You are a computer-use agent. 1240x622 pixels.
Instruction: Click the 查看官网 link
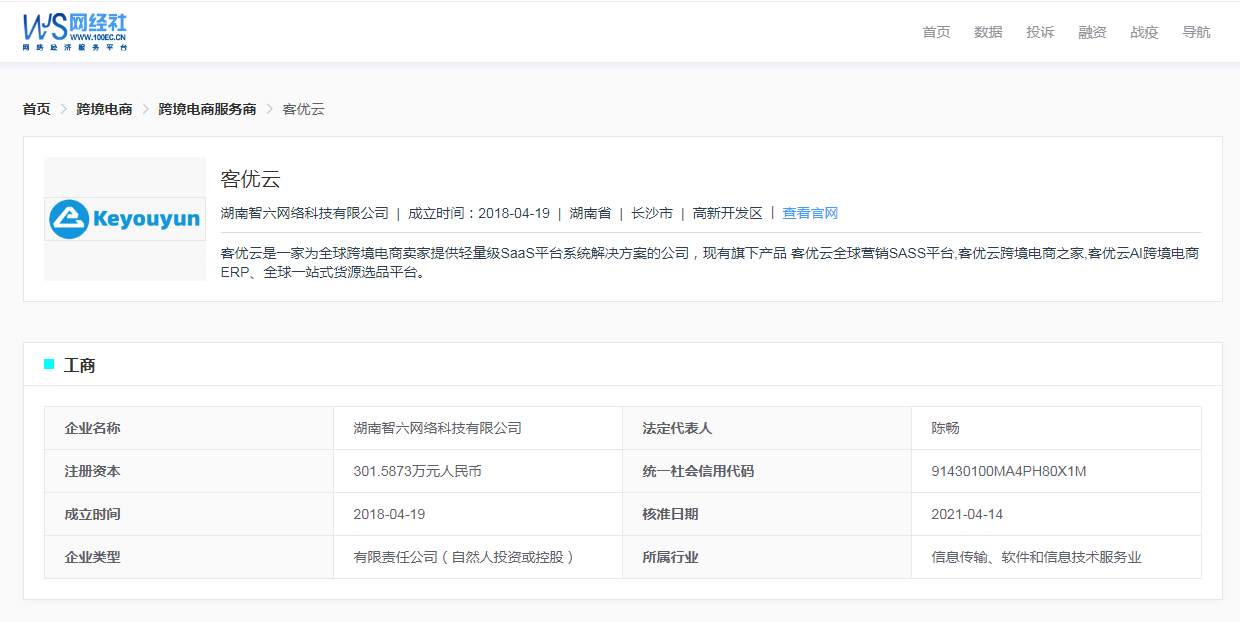[810, 213]
